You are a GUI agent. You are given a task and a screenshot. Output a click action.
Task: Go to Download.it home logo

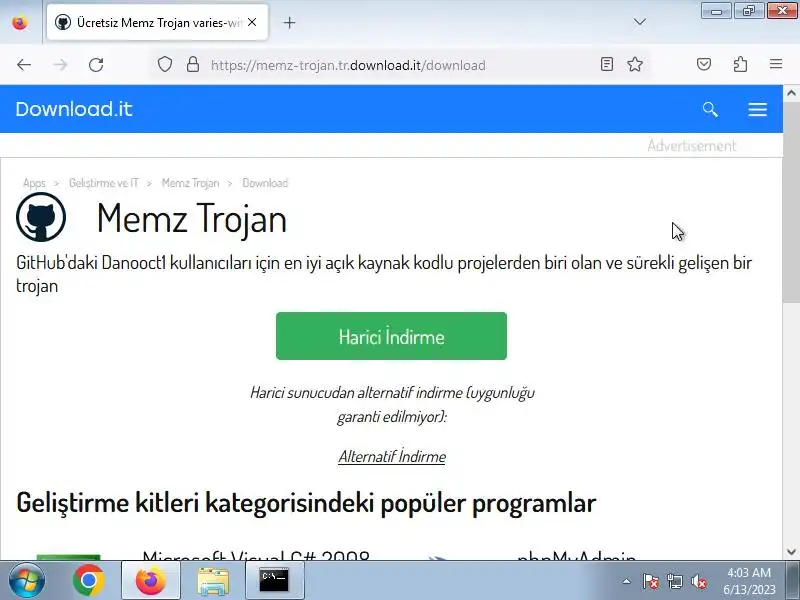(74, 109)
